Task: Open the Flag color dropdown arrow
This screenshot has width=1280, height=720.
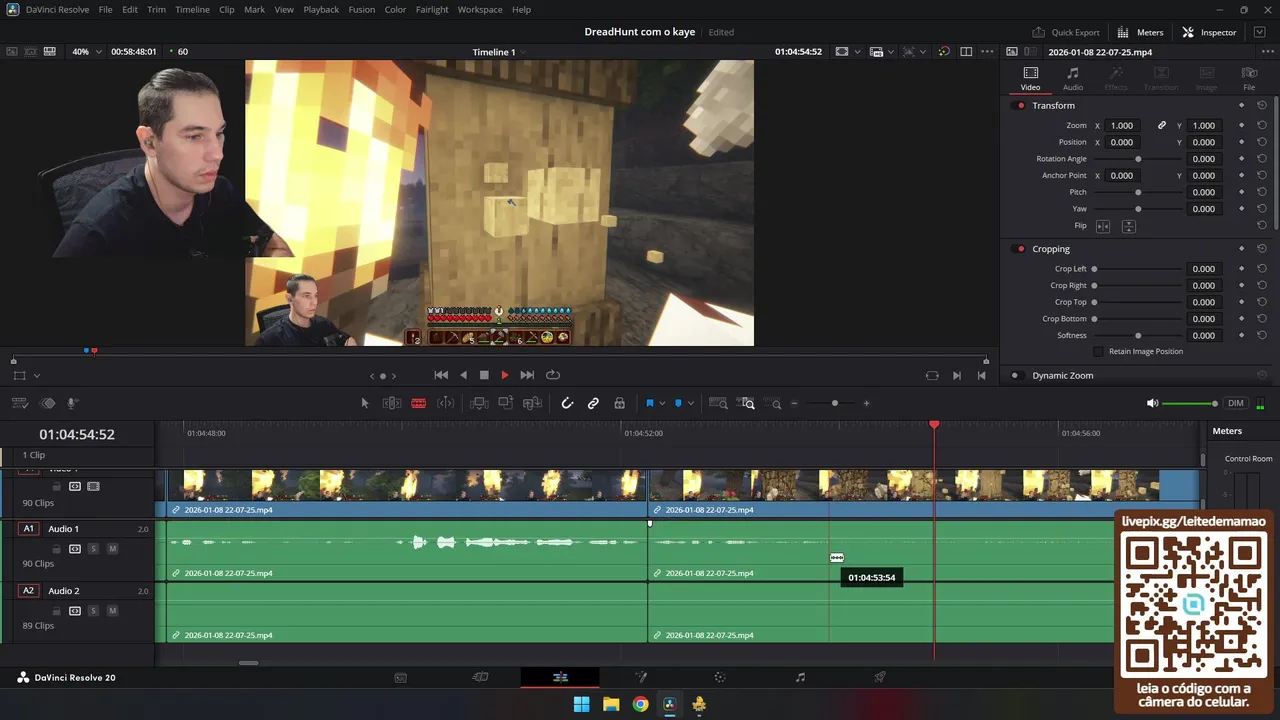Action: pos(662,404)
